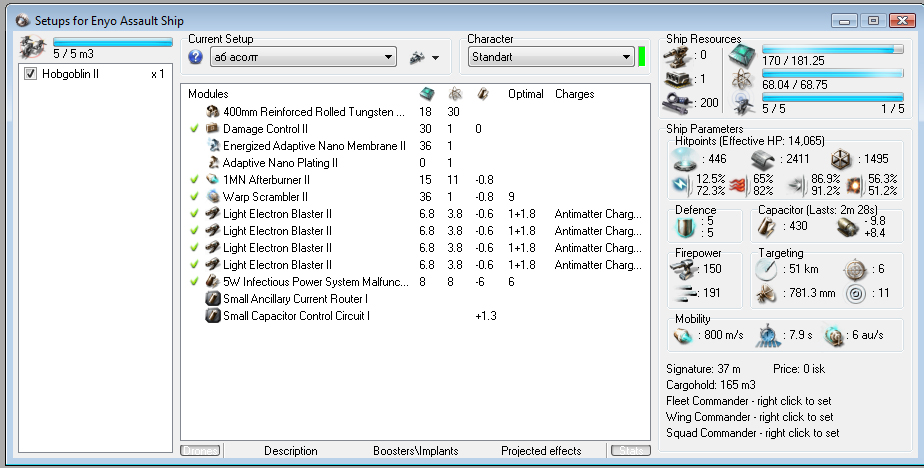Click Wing Commander right click to set
This screenshot has height=468, width=924.
tap(750, 417)
